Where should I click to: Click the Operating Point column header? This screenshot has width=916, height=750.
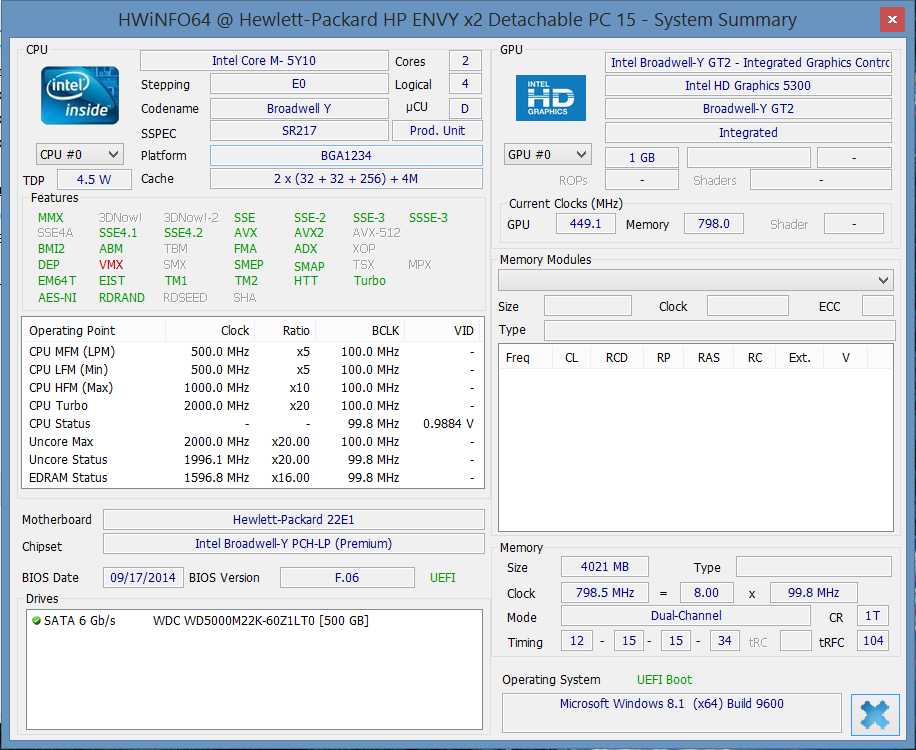(94, 331)
